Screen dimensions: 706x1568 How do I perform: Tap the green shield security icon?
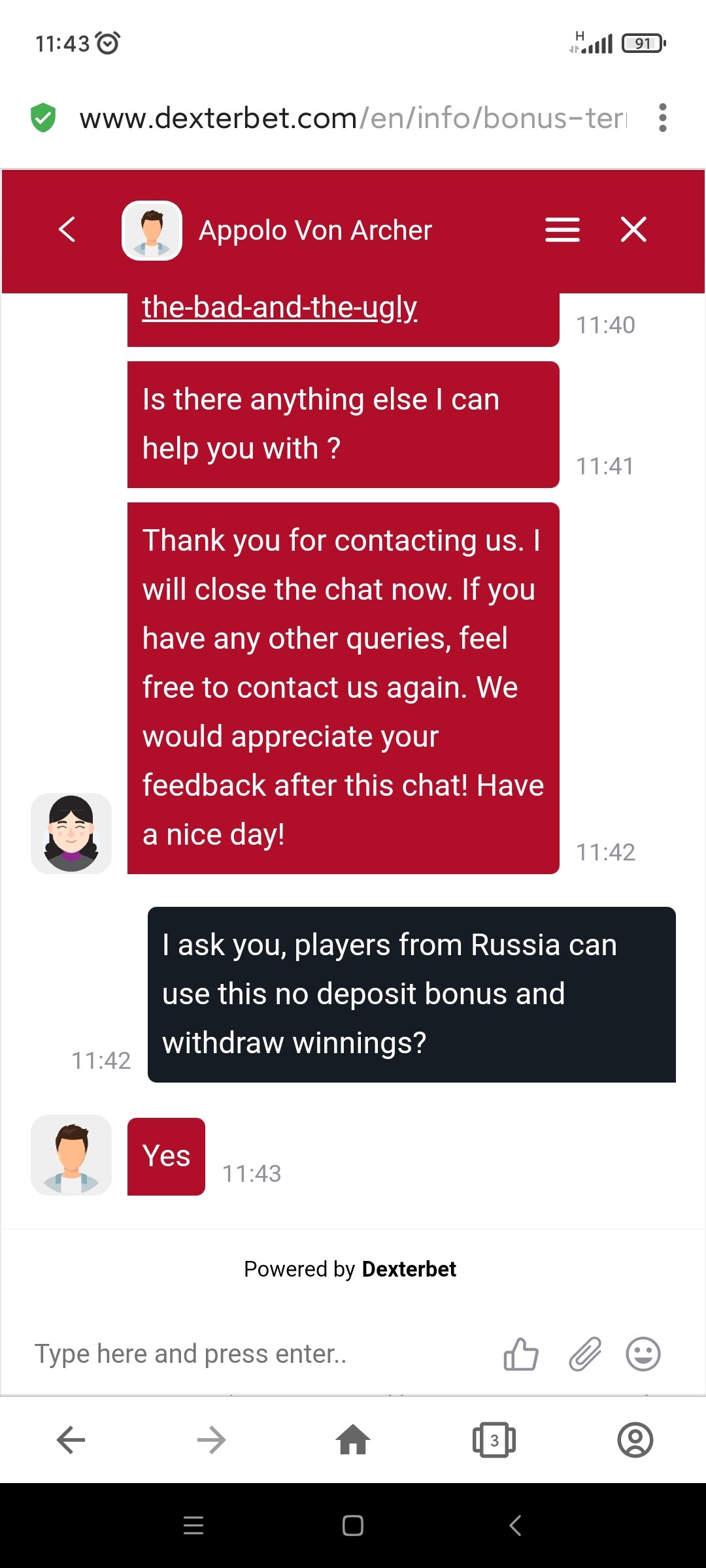click(43, 118)
